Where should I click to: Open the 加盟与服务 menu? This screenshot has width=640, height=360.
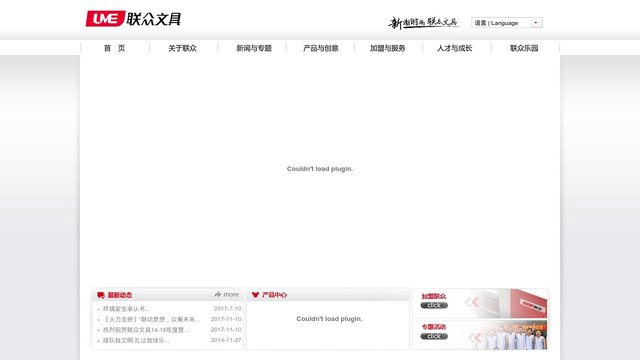pyautogui.click(x=387, y=48)
